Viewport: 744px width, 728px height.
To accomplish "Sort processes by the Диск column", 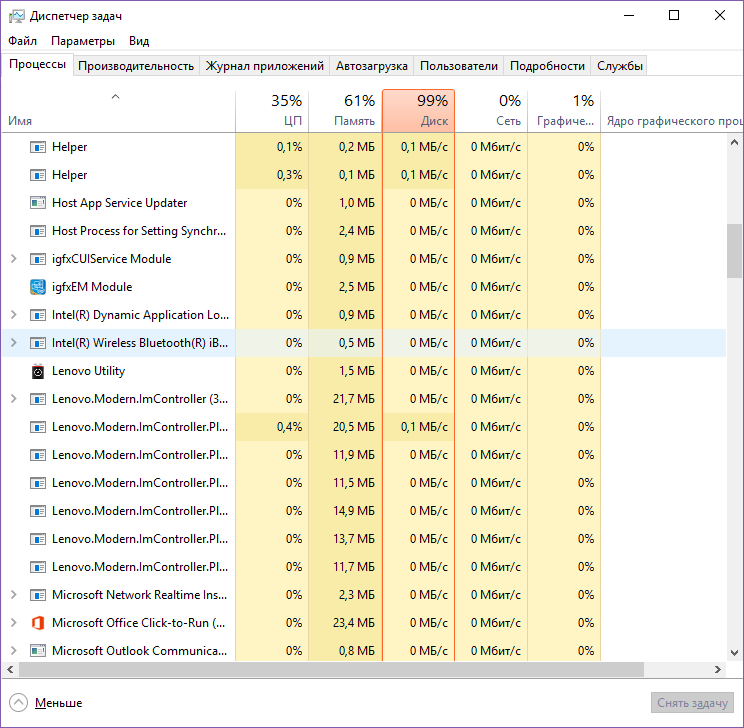I will (x=418, y=111).
